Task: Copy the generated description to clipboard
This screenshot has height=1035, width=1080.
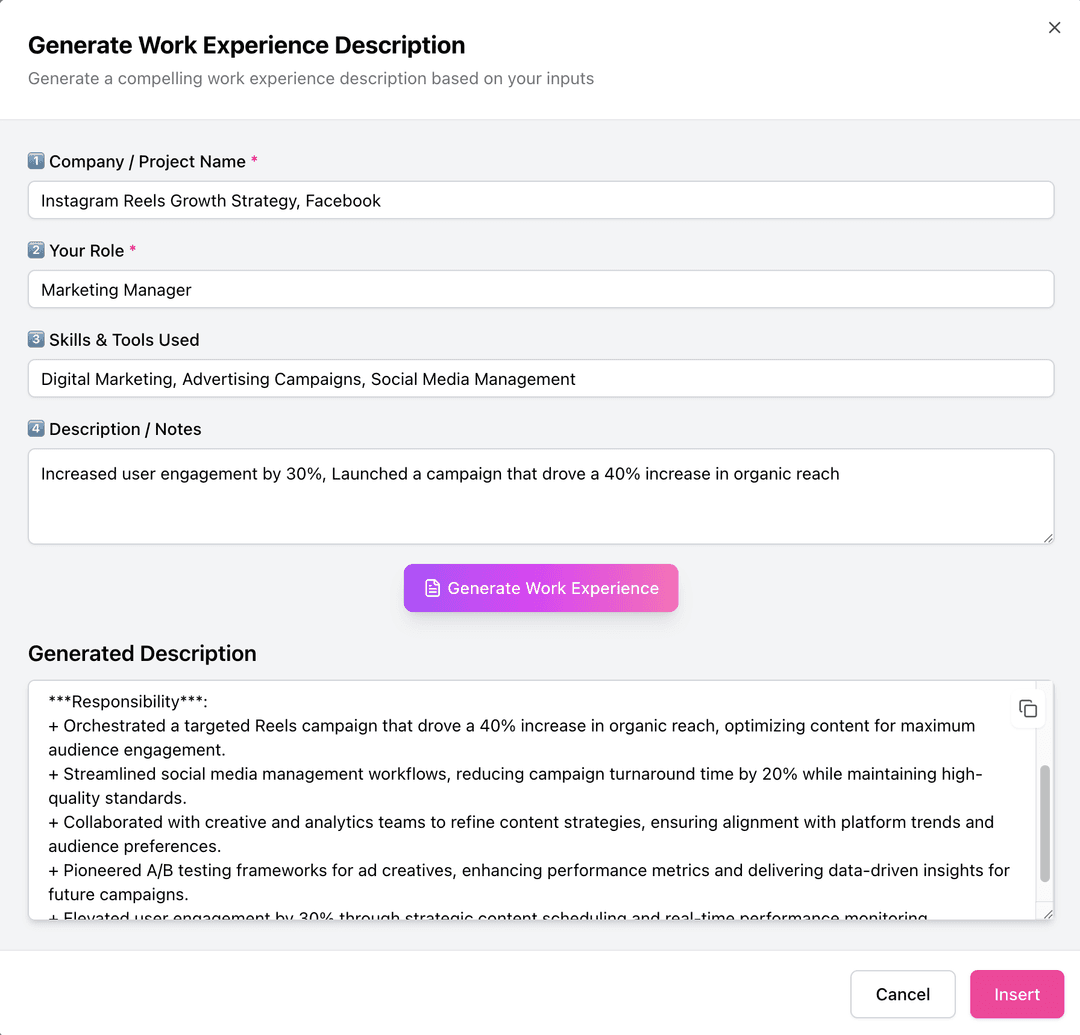Action: (x=1028, y=709)
